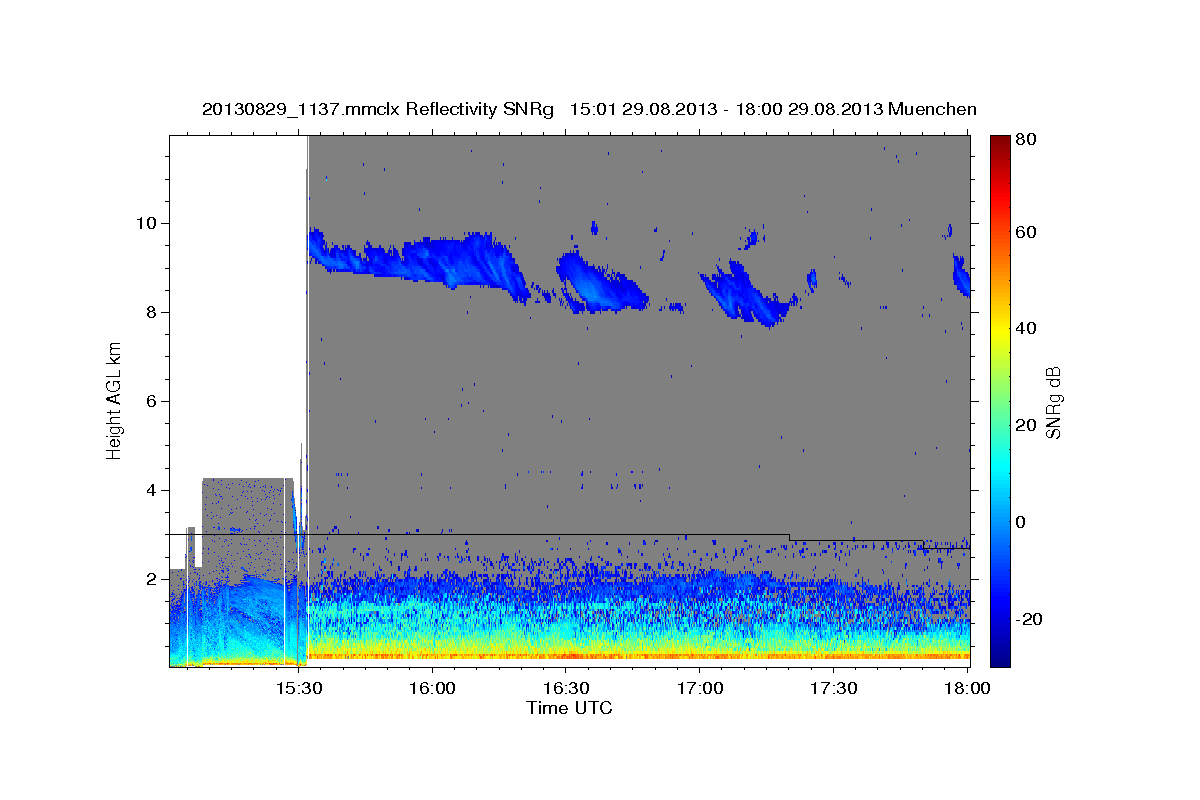Viewport: 1200px width, 800px height.
Task: Click the 15:30 time tick label
Action: [x=298, y=688]
